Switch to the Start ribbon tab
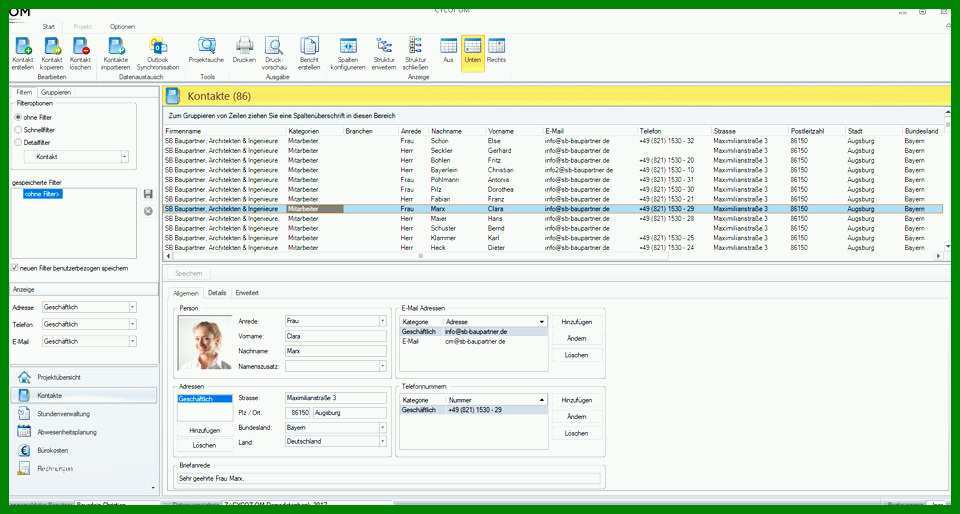 [49, 27]
